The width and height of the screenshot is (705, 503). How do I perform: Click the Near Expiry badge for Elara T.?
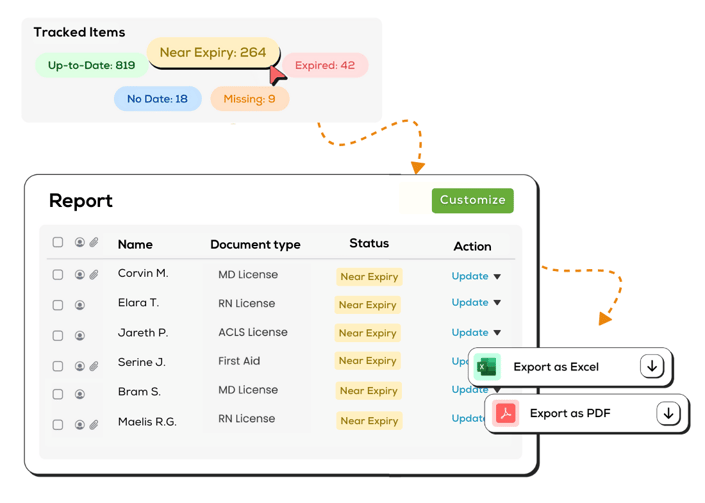[x=367, y=305]
